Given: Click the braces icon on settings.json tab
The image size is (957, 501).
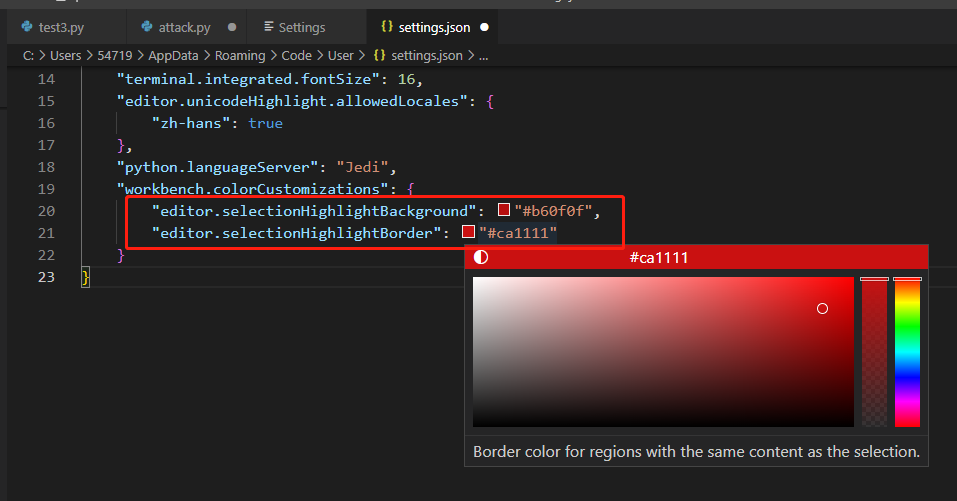Looking at the screenshot, I should tap(387, 27).
